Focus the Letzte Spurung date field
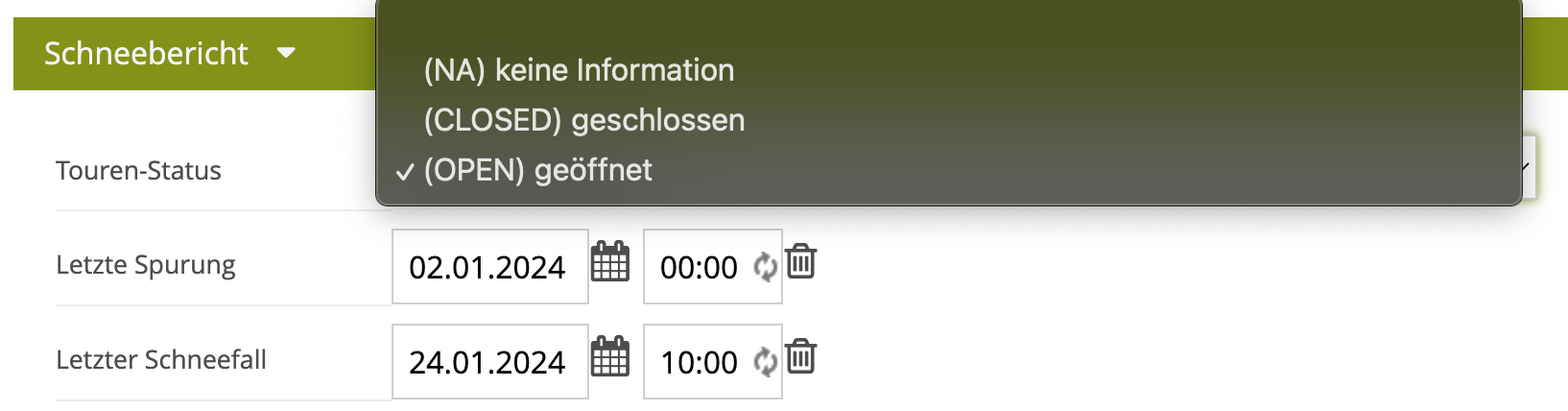Viewport: 1568px width, 411px height. pos(487,267)
